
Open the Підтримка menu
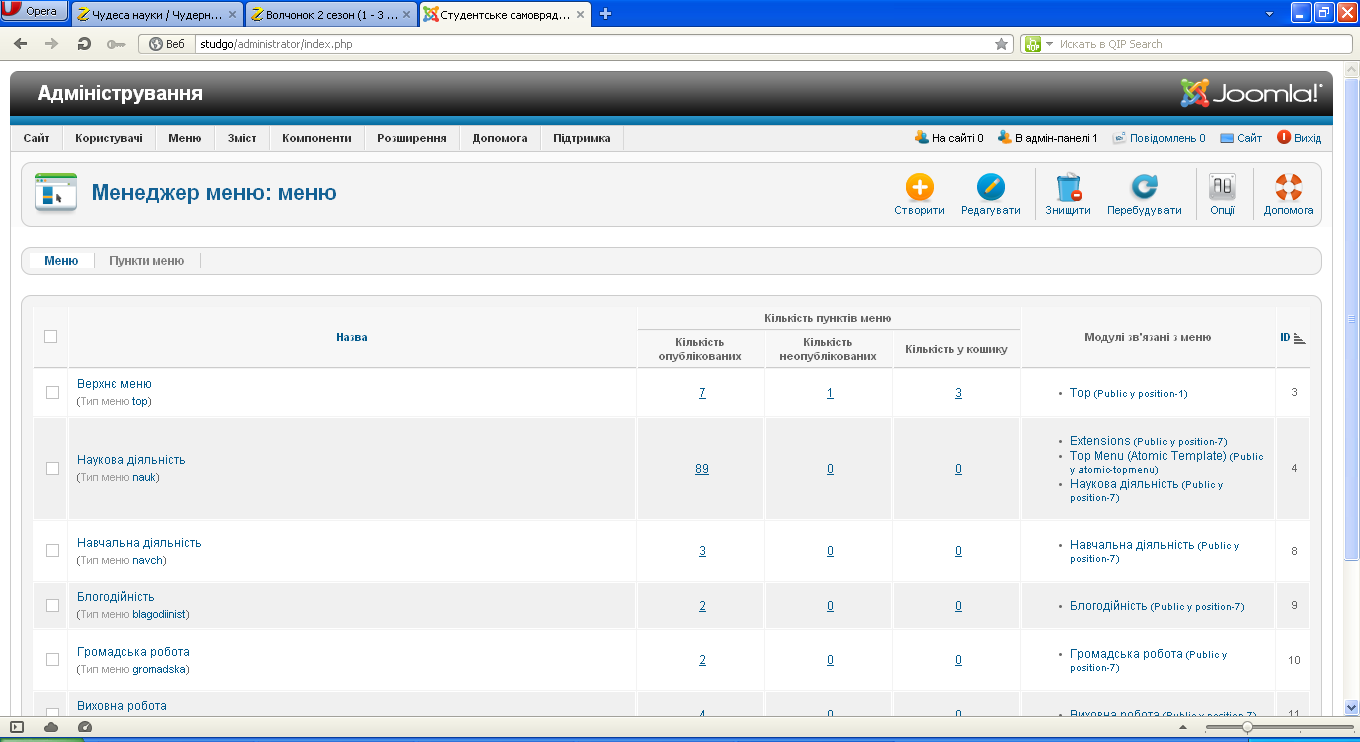[582, 138]
